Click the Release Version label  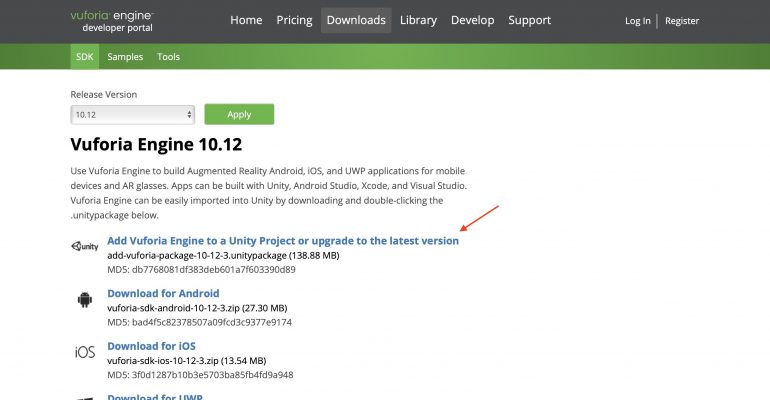[x=104, y=94]
